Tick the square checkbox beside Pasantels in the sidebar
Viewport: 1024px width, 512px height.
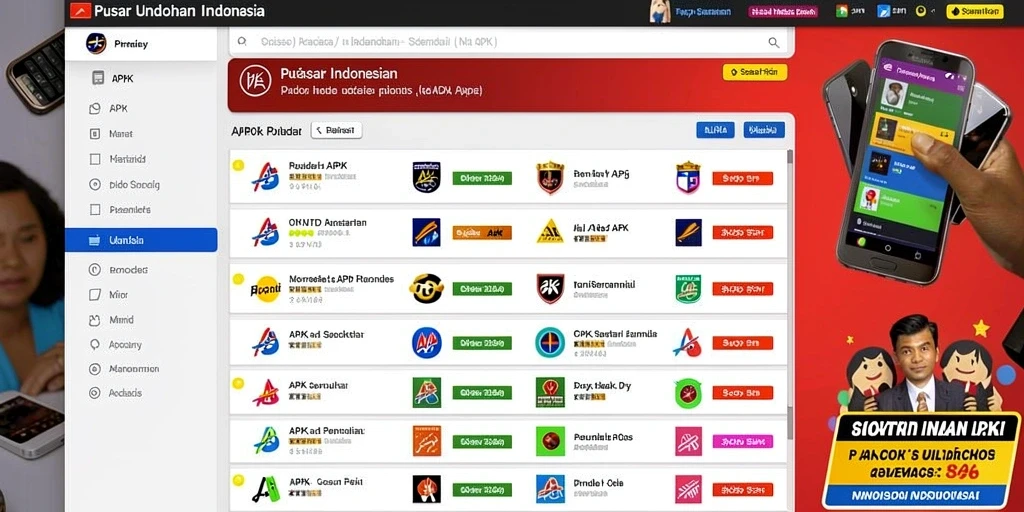[x=95, y=210]
